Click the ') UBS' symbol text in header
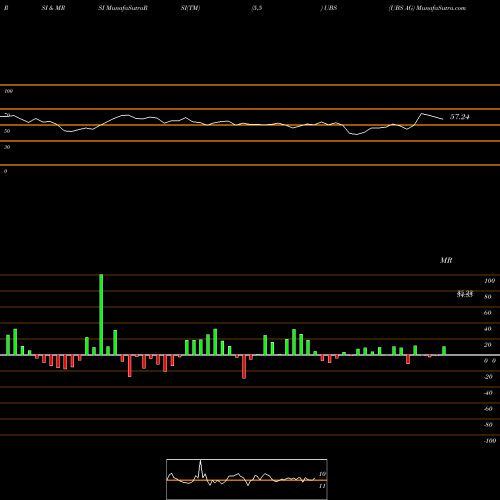Viewport: 500px width, 500px height. pyautogui.click(x=329, y=8)
